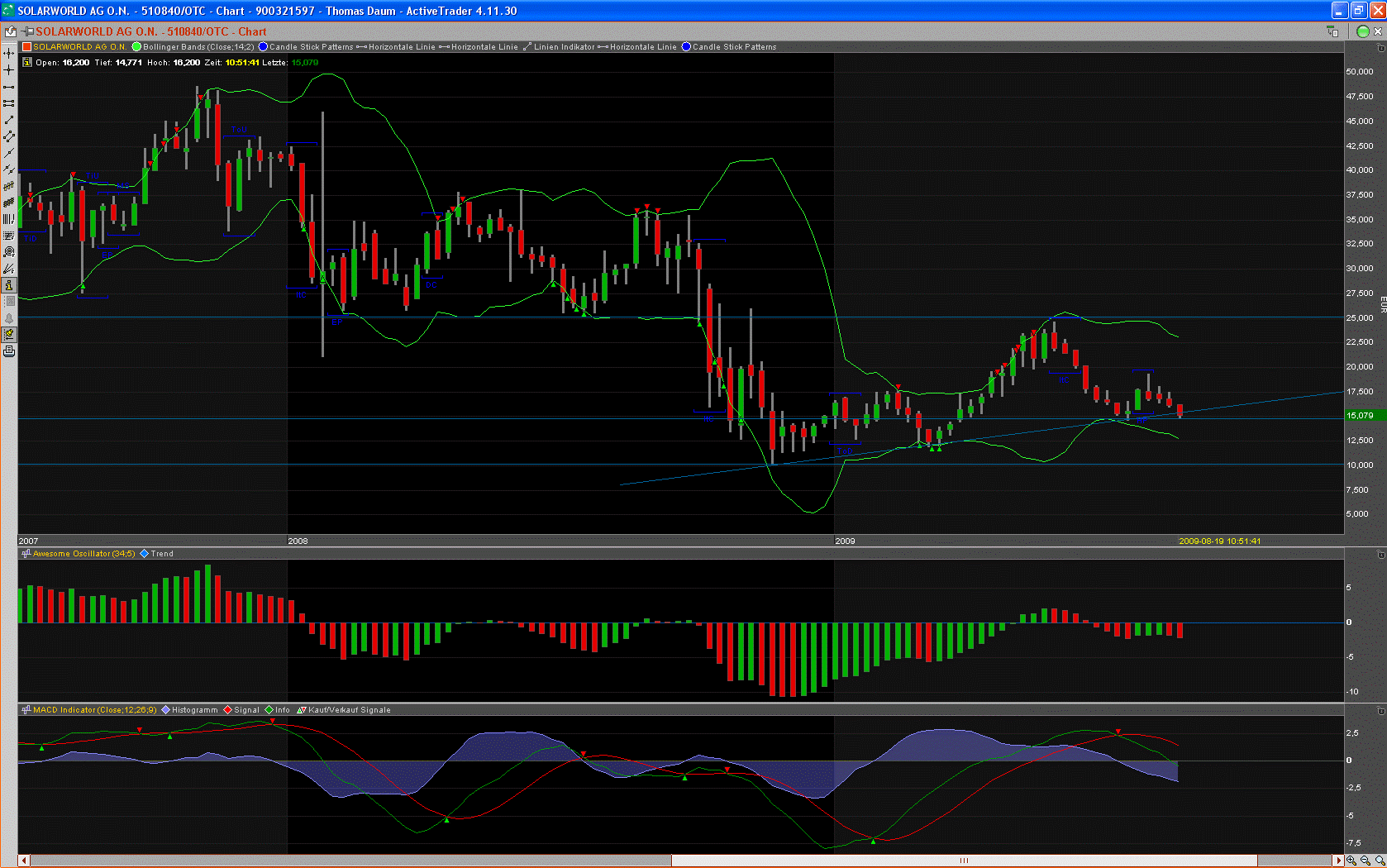Open the MACD Indicator legend label
Viewport: 1387px width, 868px height.
[x=93, y=710]
